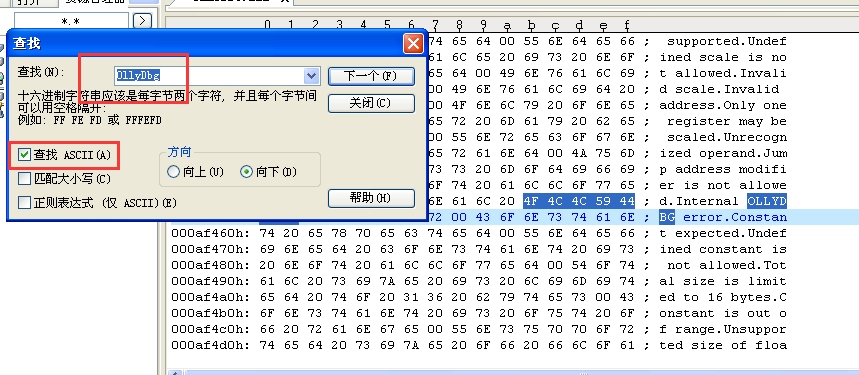The image size is (859, 375).
Task: Click the > button next to the filter
Action: point(142,21)
